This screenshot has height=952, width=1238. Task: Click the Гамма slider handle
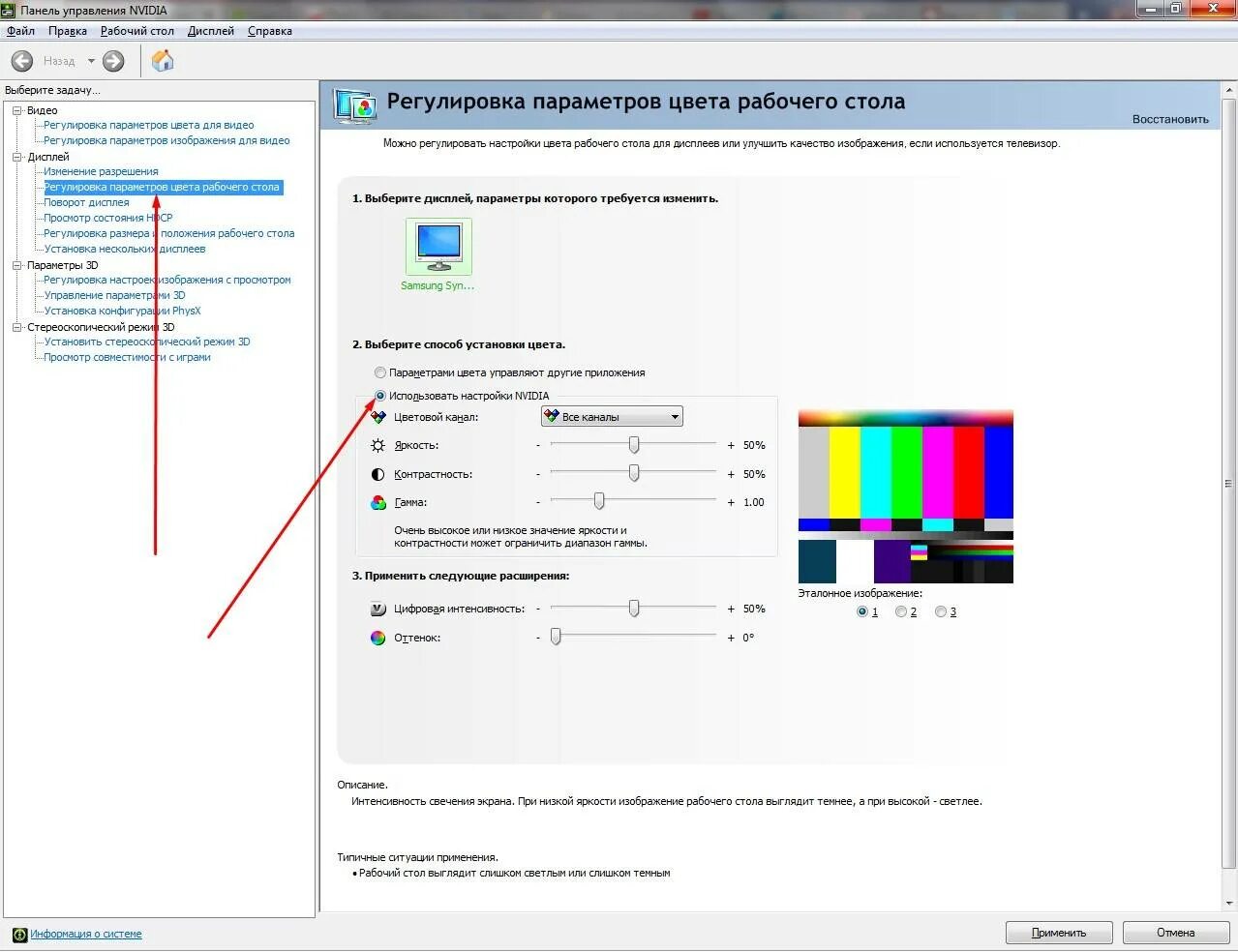599,501
